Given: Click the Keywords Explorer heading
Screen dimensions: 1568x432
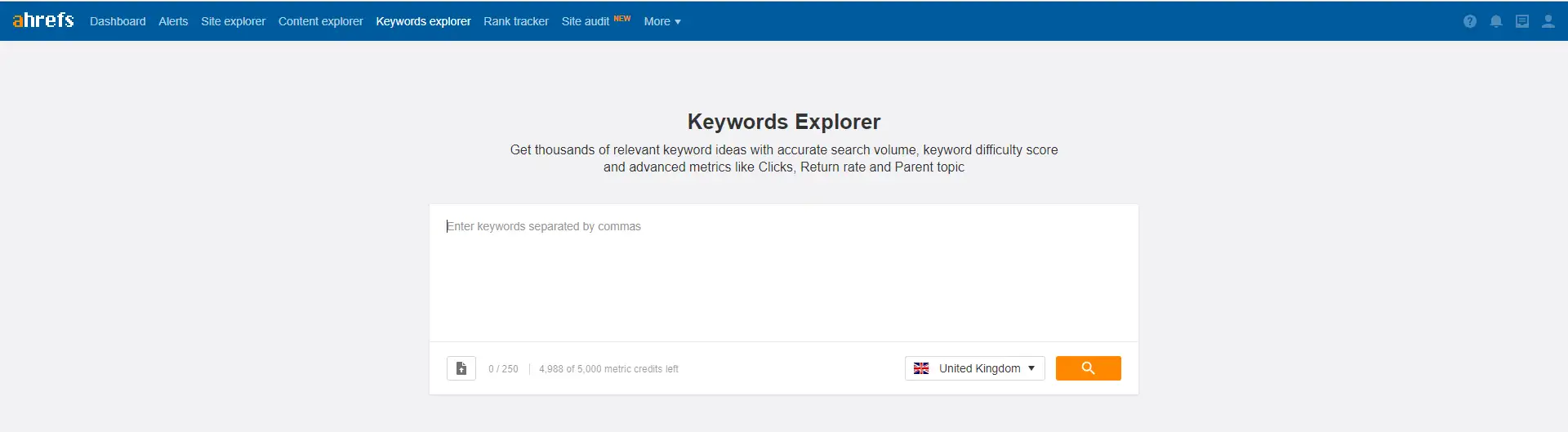Looking at the screenshot, I should click(x=784, y=122).
